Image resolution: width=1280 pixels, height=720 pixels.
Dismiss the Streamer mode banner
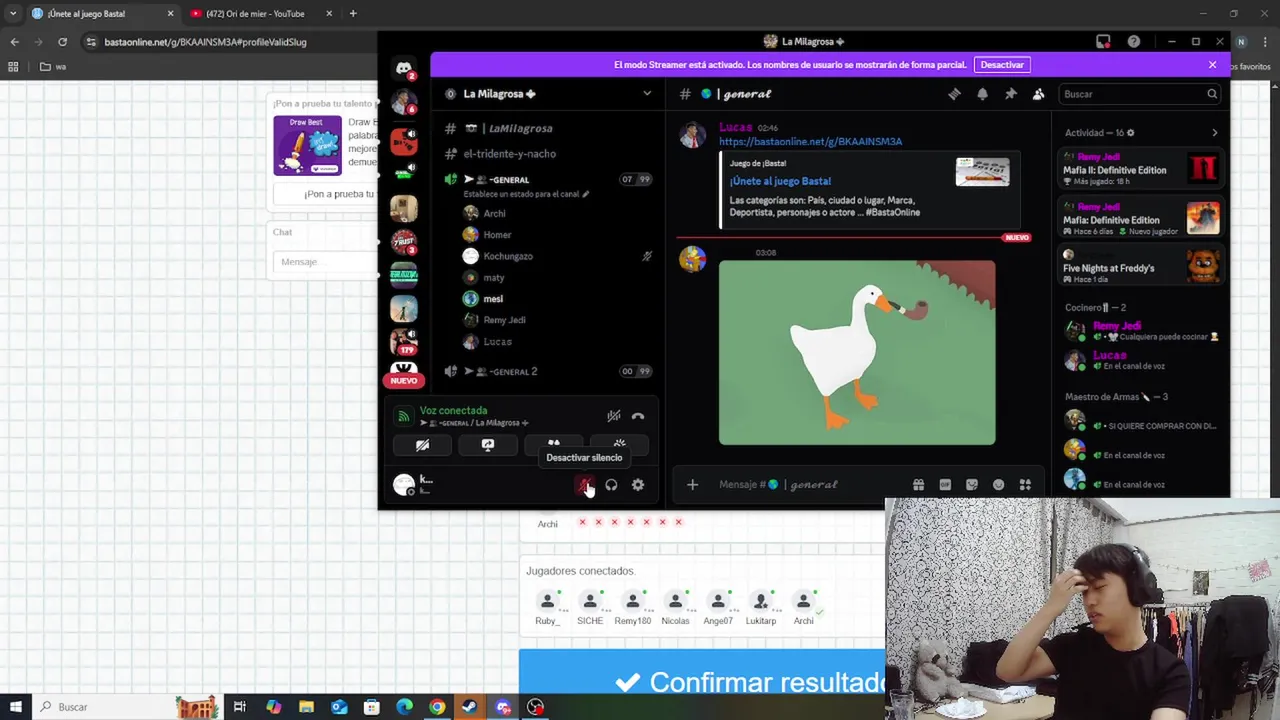(x=1212, y=65)
